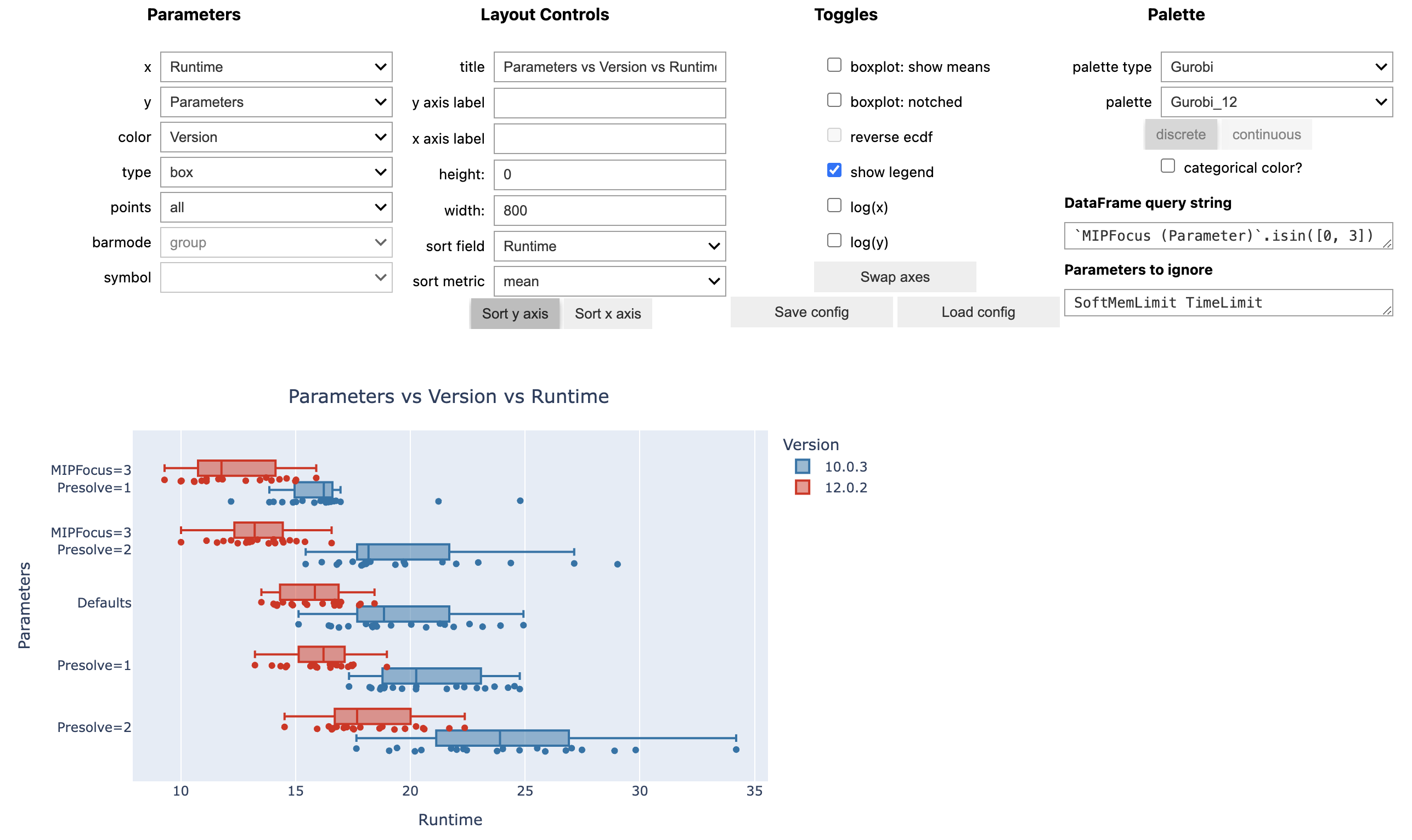Switch palette mode to continuous

pos(1265,134)
